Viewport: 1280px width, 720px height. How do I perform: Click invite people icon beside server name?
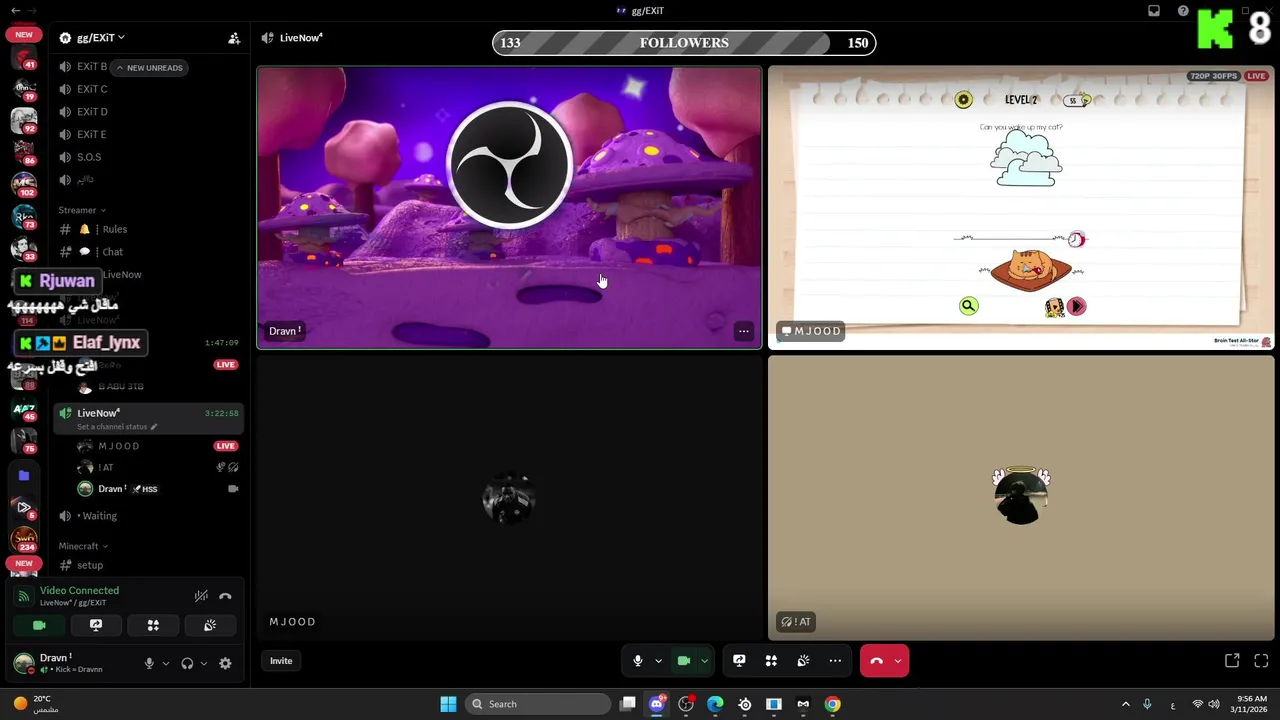point(234,38)
